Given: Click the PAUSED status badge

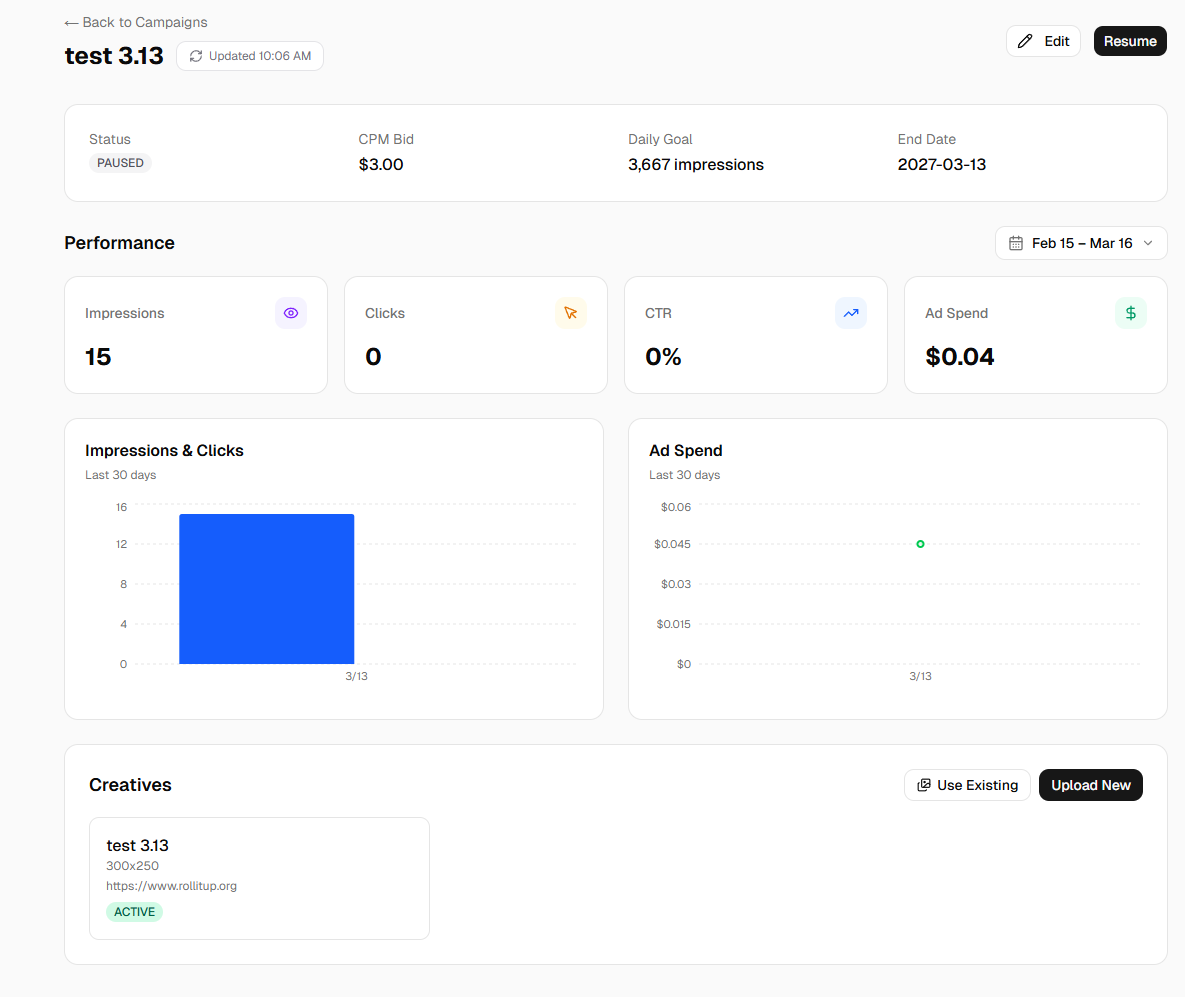Looking at the screenshot, I should coord(120,163).
